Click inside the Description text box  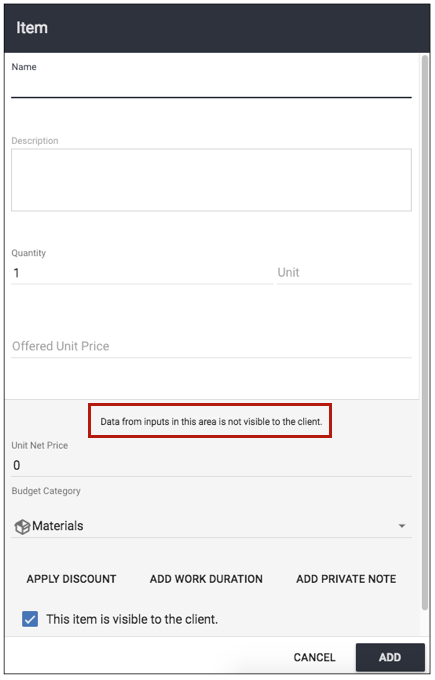pos(211,180)
